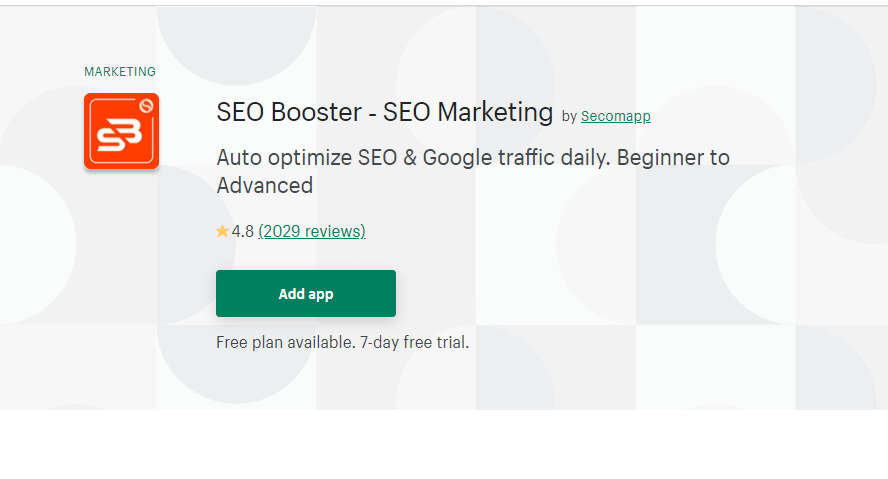
Task: Click the small circular badge on the logo
Action: [147, 106]
